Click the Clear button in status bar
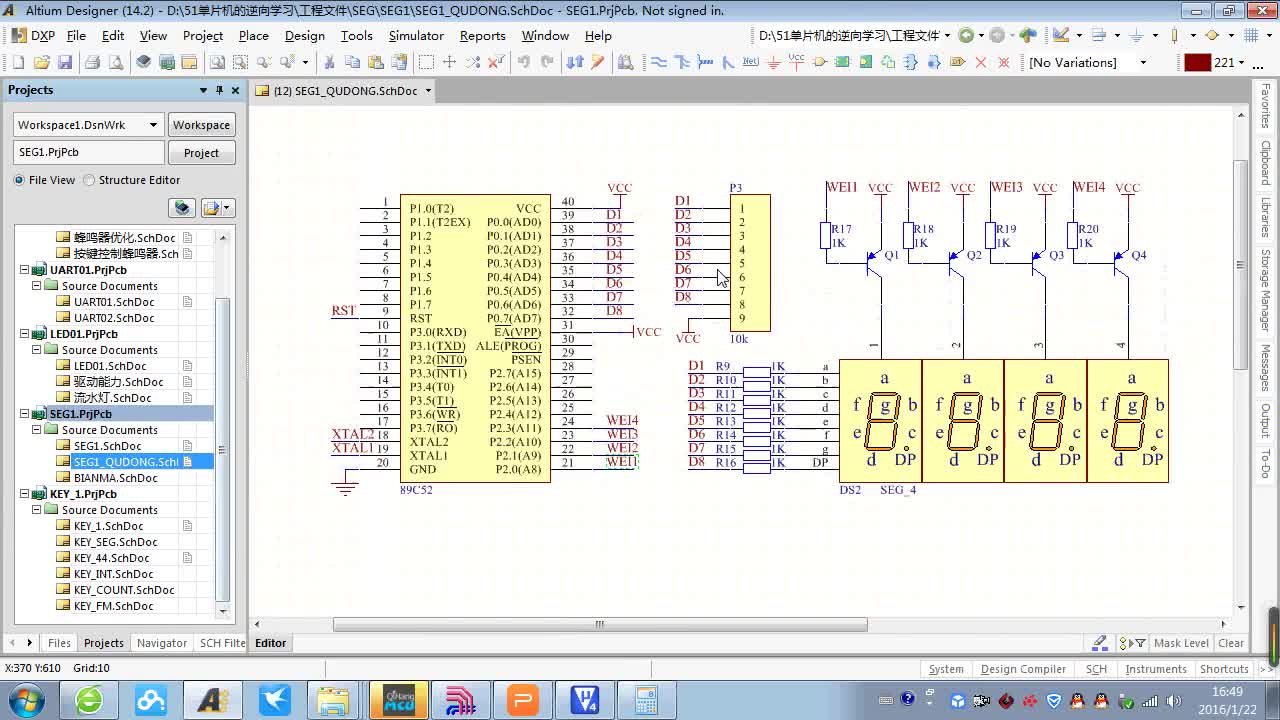The width and height of the screenshot is (1280, 720). [x=1231, y=643]
